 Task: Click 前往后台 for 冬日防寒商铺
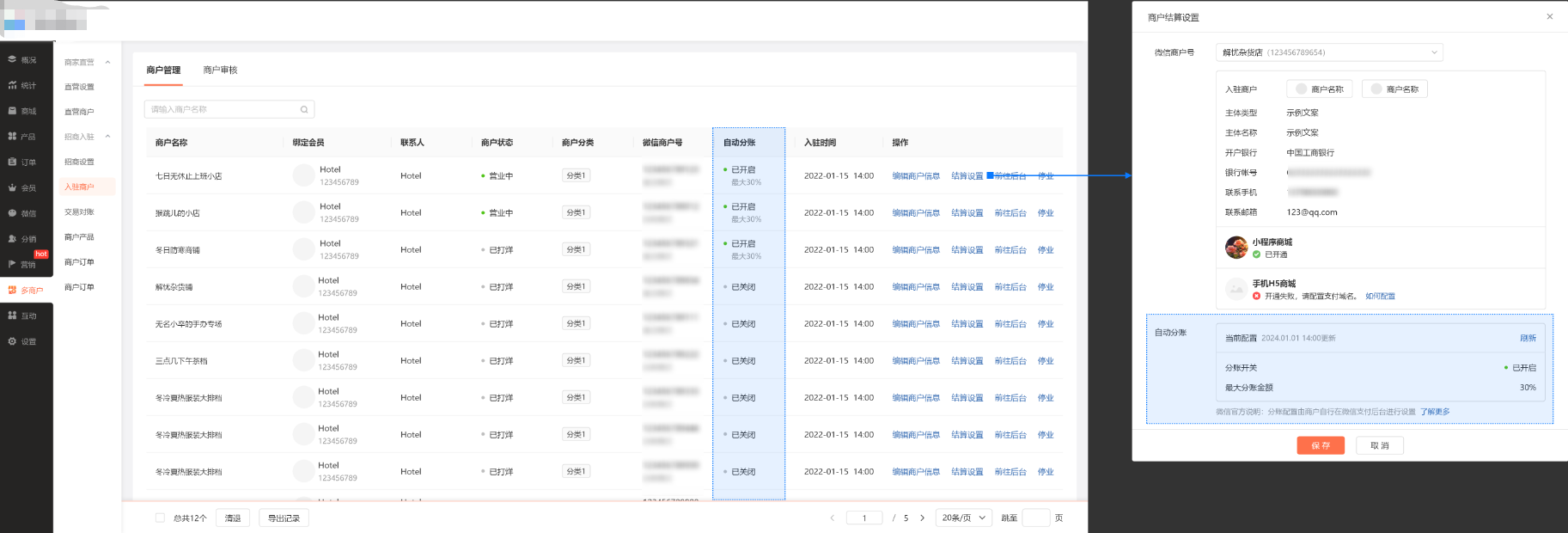pos(1010,249)
